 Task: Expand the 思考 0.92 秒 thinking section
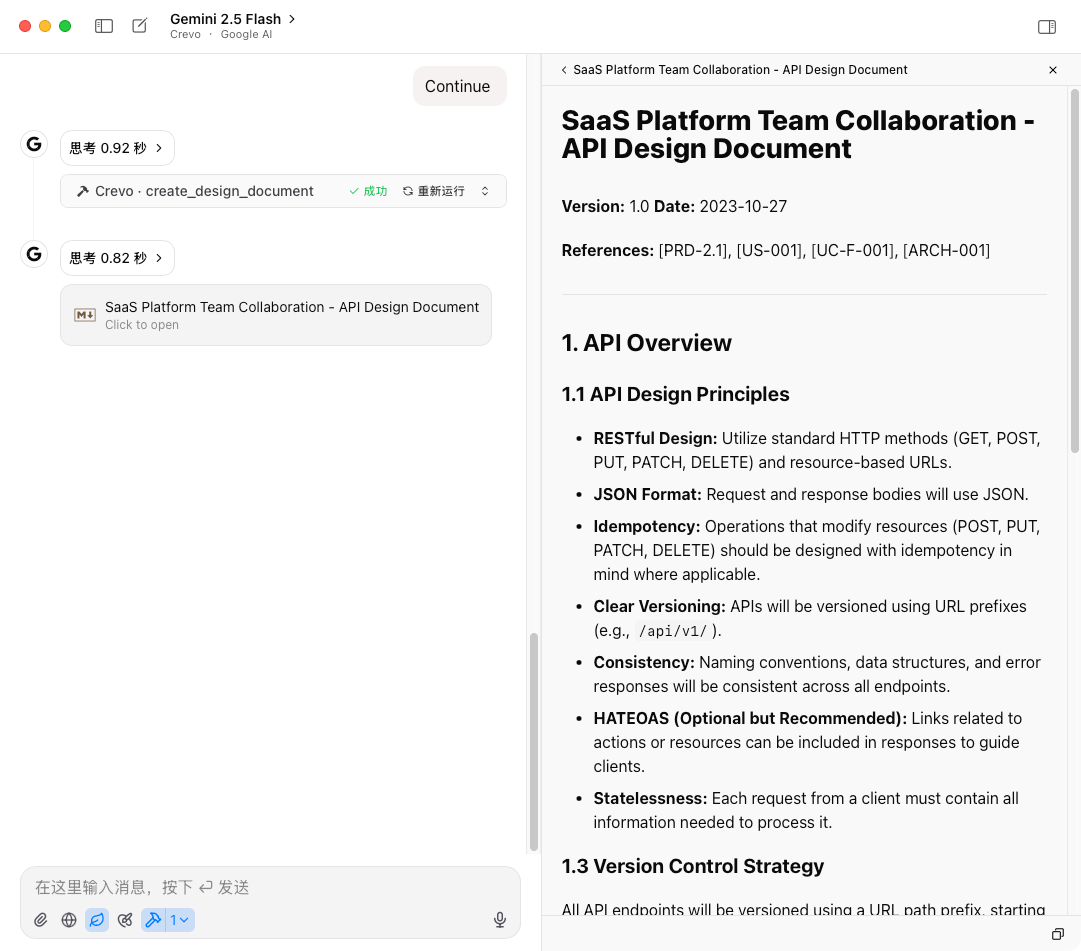[x=117, y=148]
